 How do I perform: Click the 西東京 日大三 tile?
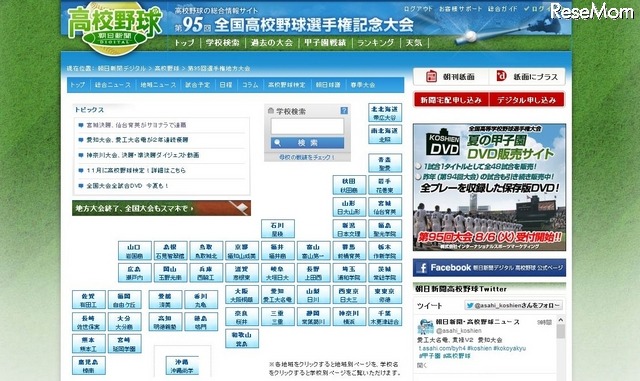[x=349, y=295]
